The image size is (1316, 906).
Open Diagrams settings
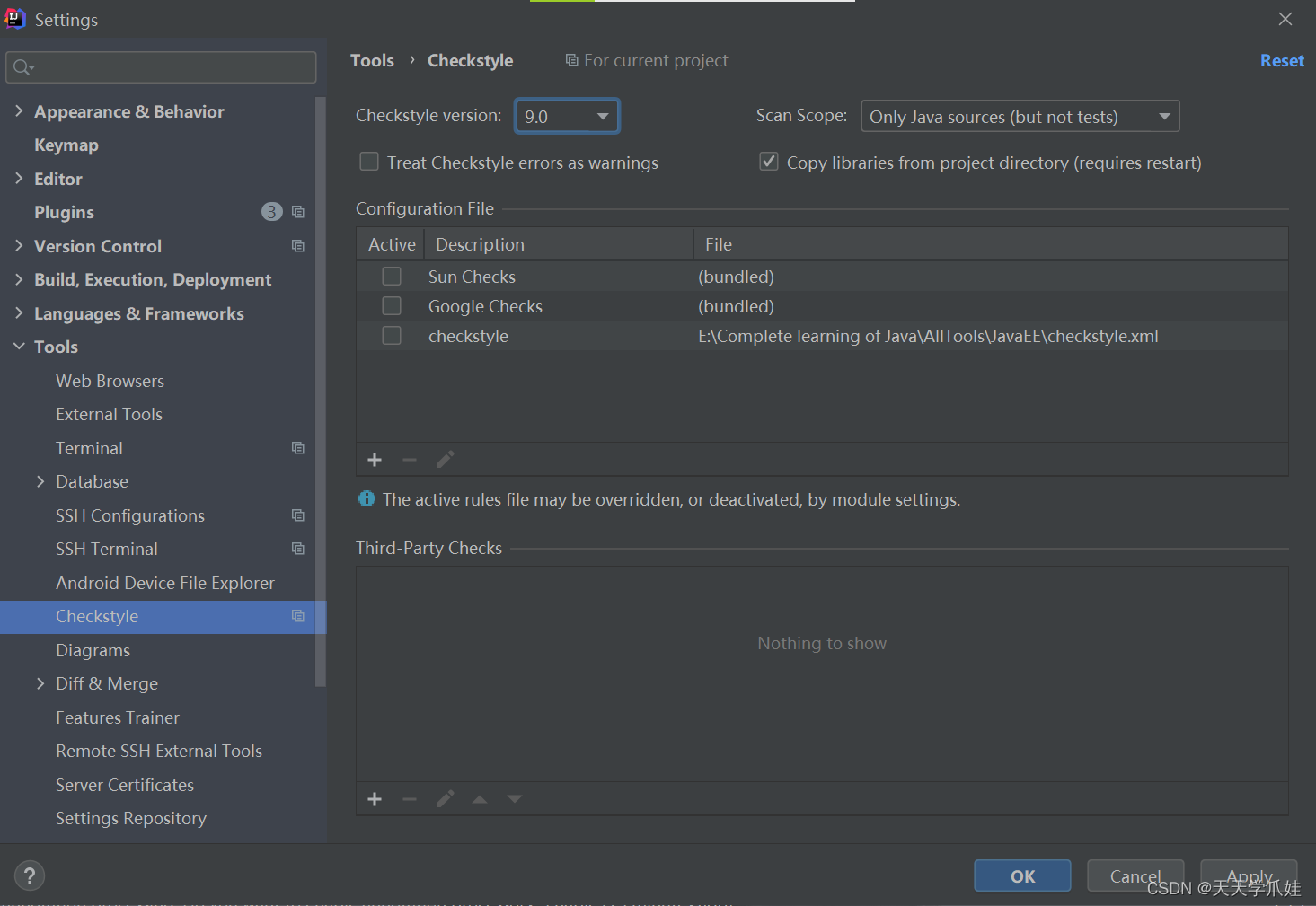pyautogui.click(x=93, y=650)
